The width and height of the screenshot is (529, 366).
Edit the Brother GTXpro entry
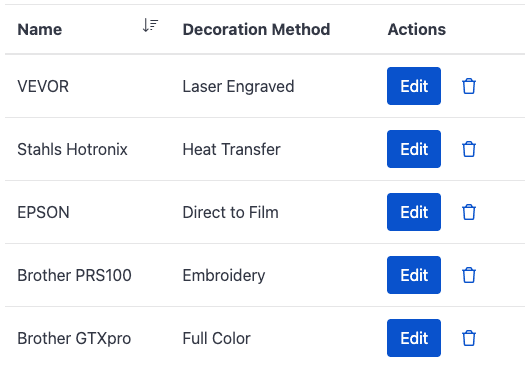pos(414,338)
